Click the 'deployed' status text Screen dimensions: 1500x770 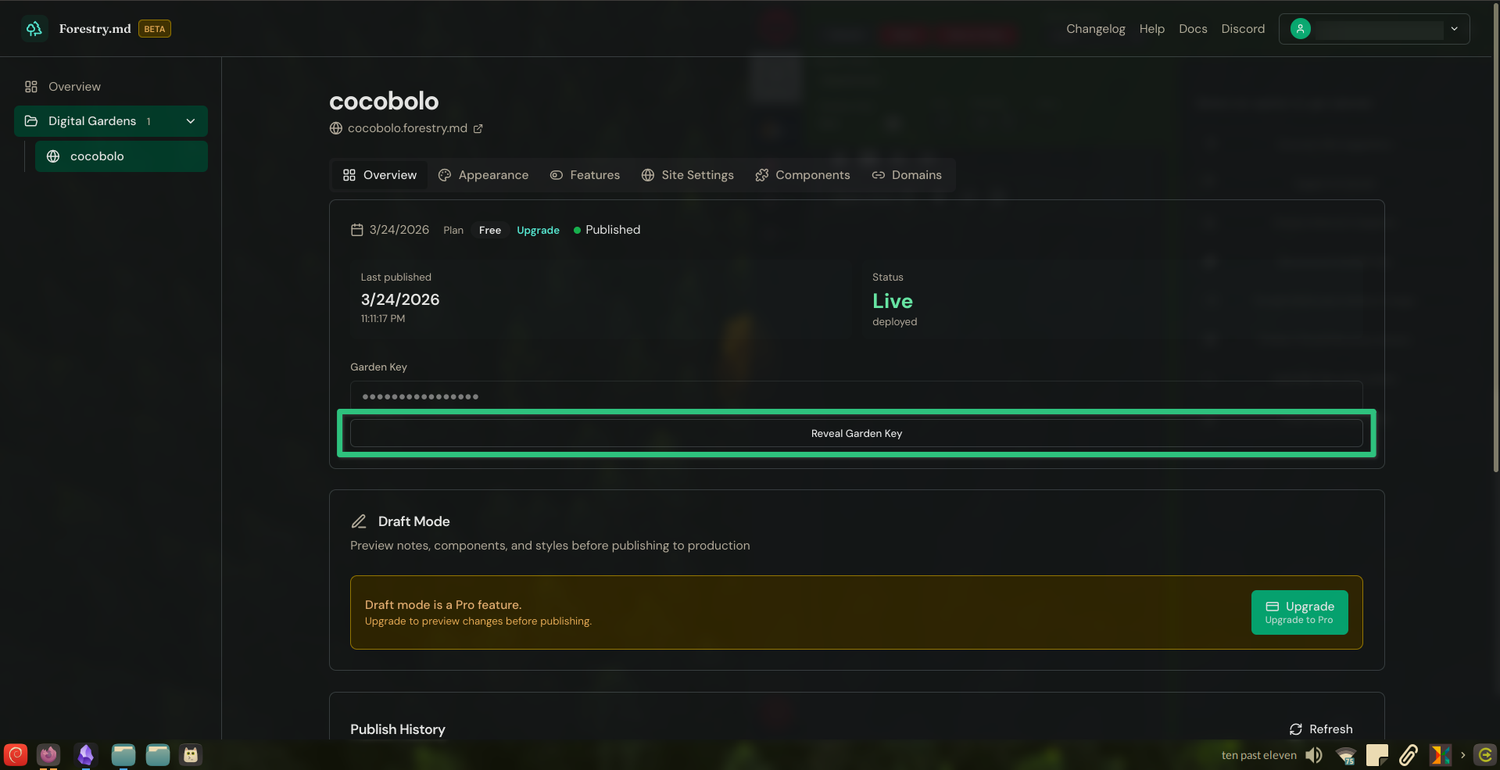[895, 322]
